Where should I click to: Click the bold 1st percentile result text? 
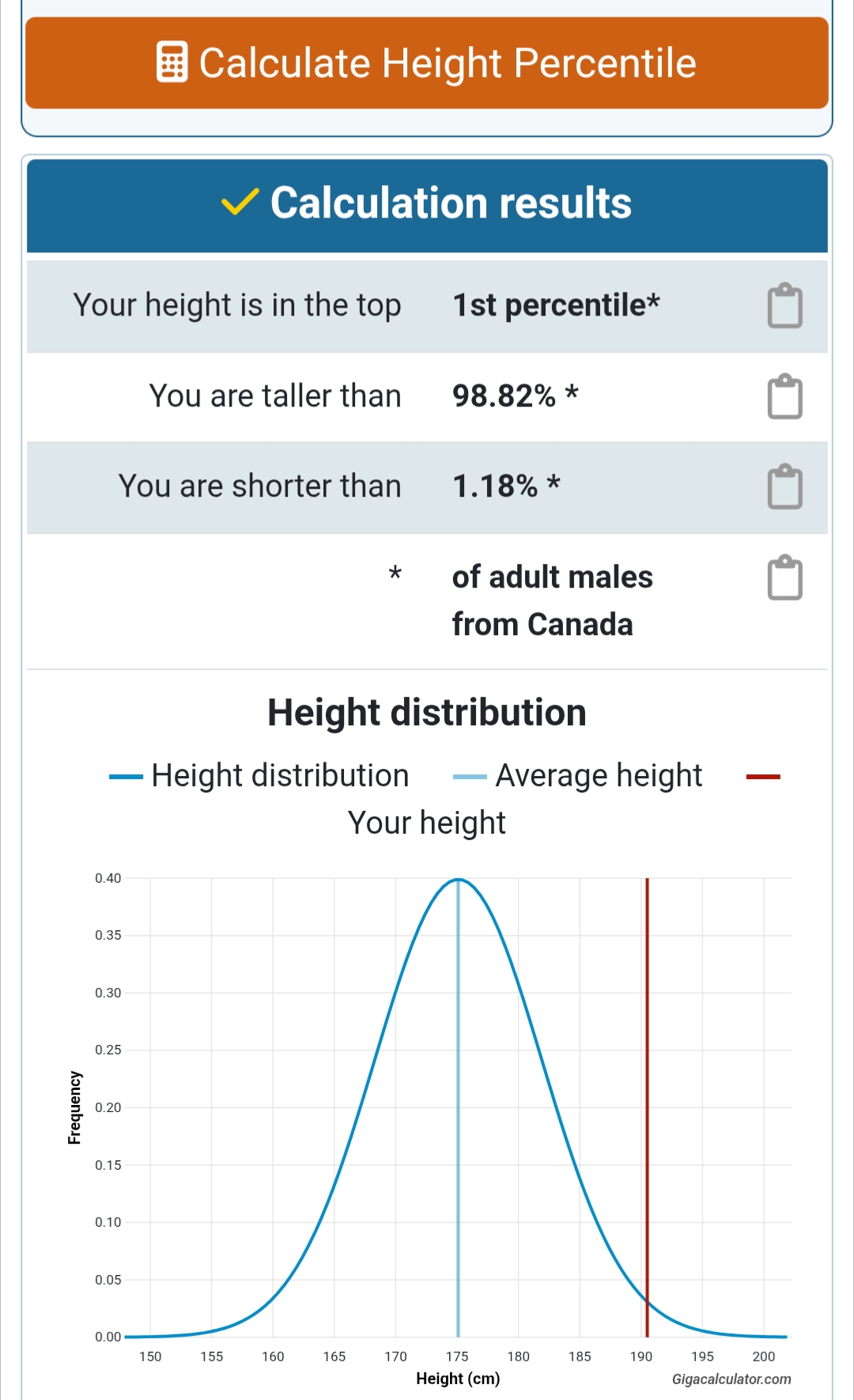[x=556, y=305]
